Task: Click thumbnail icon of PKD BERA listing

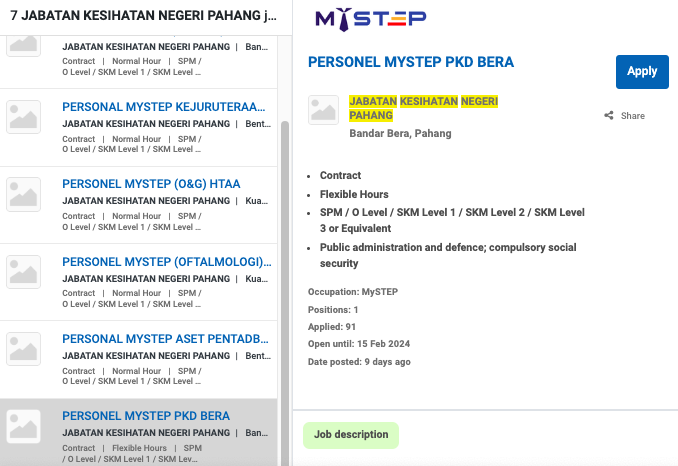Action: 24,426
